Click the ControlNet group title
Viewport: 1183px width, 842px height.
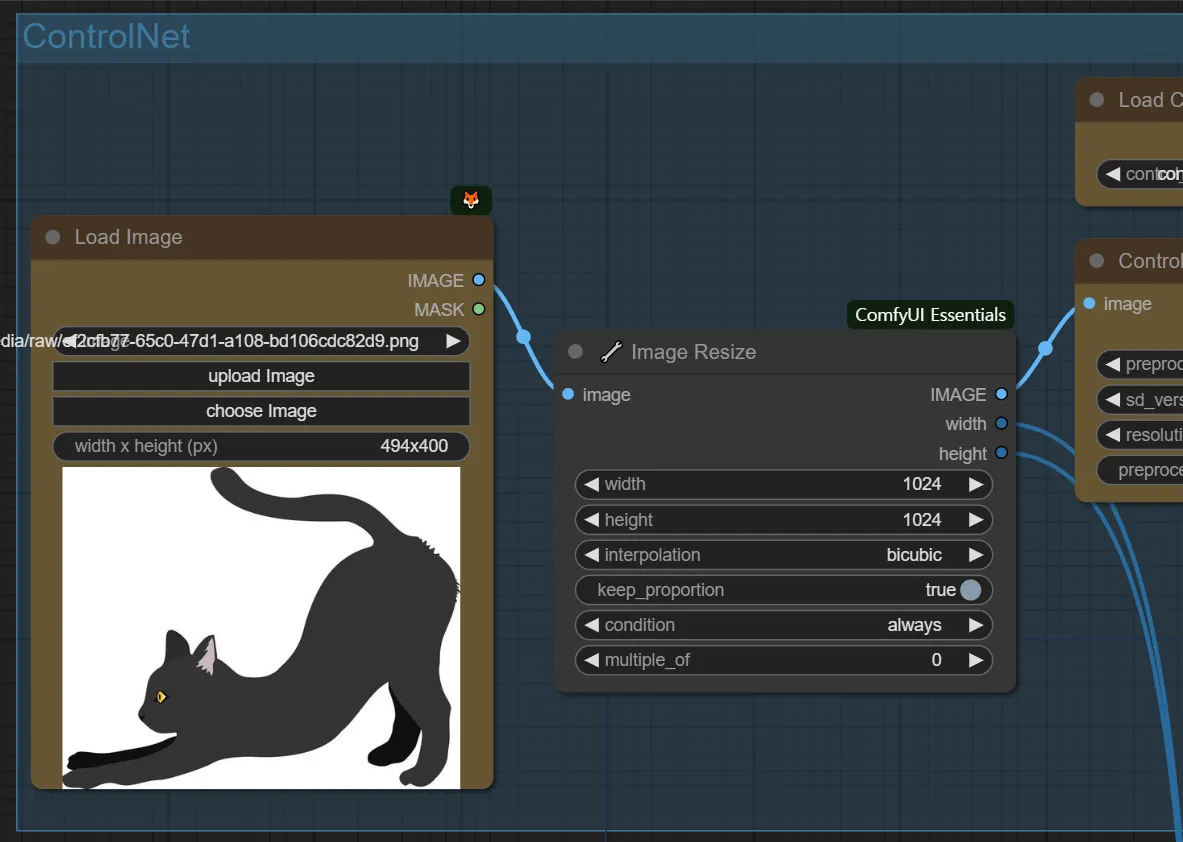106,37
